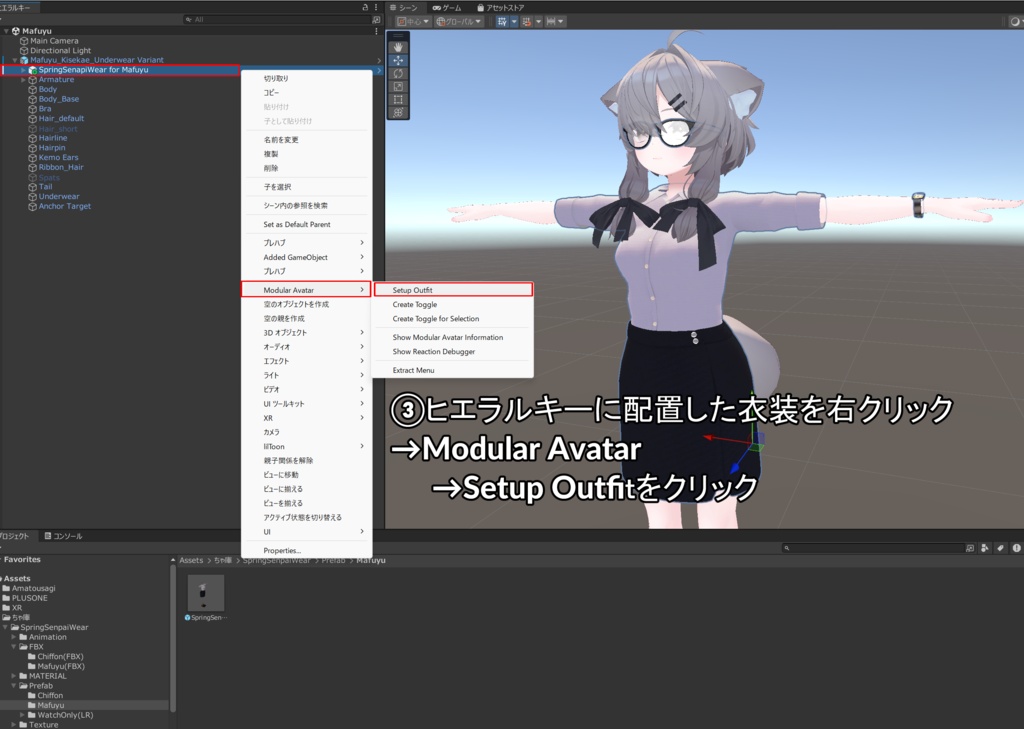Viewport: 1024px width, 729px height.
Task: Expand SpringSenapiWear for Mafuyu hierarchy item
Action: [x=24, y=70]
